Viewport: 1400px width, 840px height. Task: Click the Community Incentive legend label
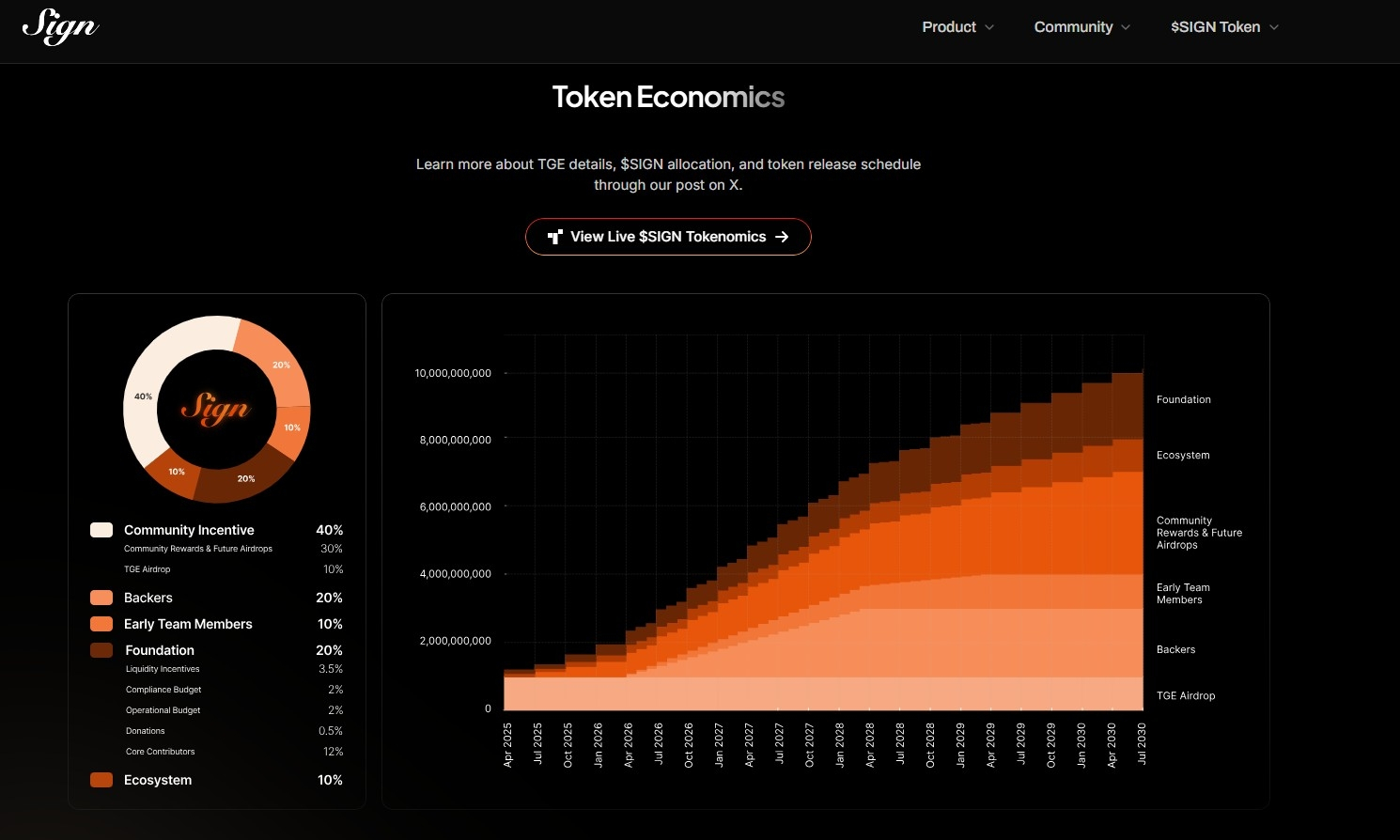(x=189, y=530)
